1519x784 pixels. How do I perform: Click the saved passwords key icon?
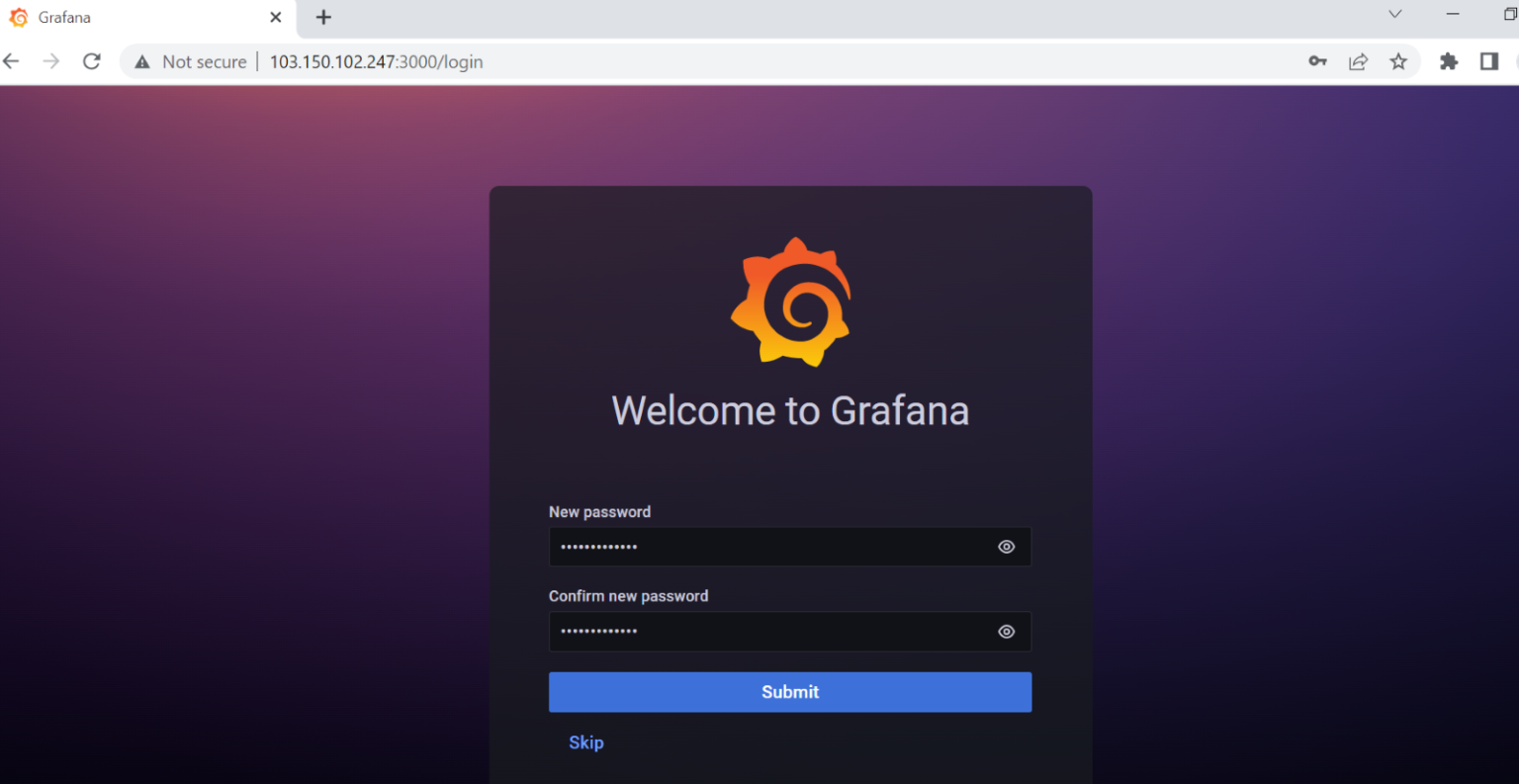click(x=1317, y=61)
